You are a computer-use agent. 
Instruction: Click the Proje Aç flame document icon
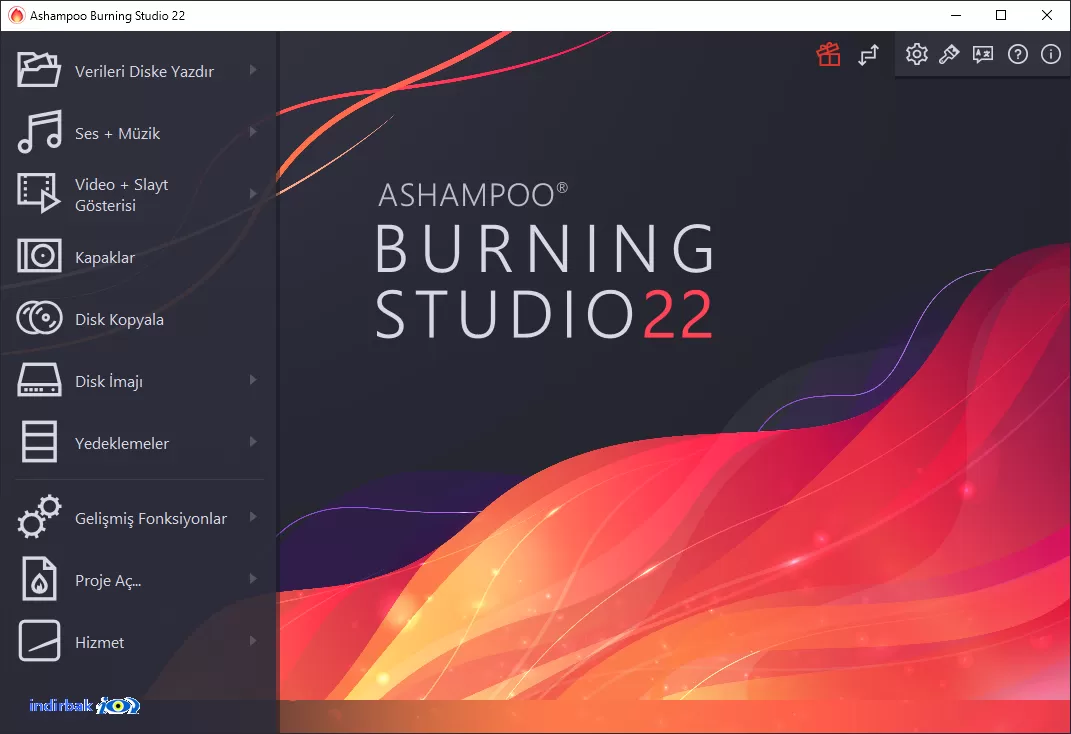(x=39, y=579)
